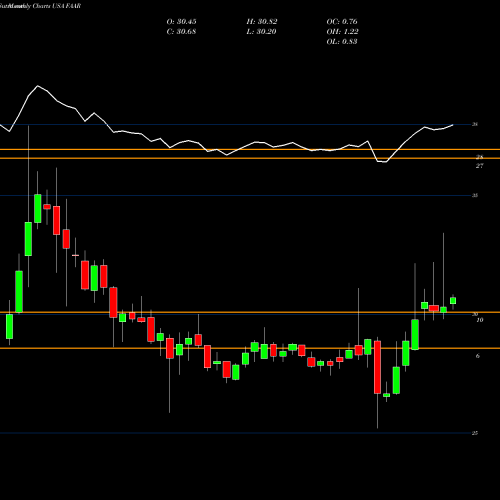Viewport: 500px width, 500px height.
Task: Click the OH: 1.22 reading
Action: [342, 32]
